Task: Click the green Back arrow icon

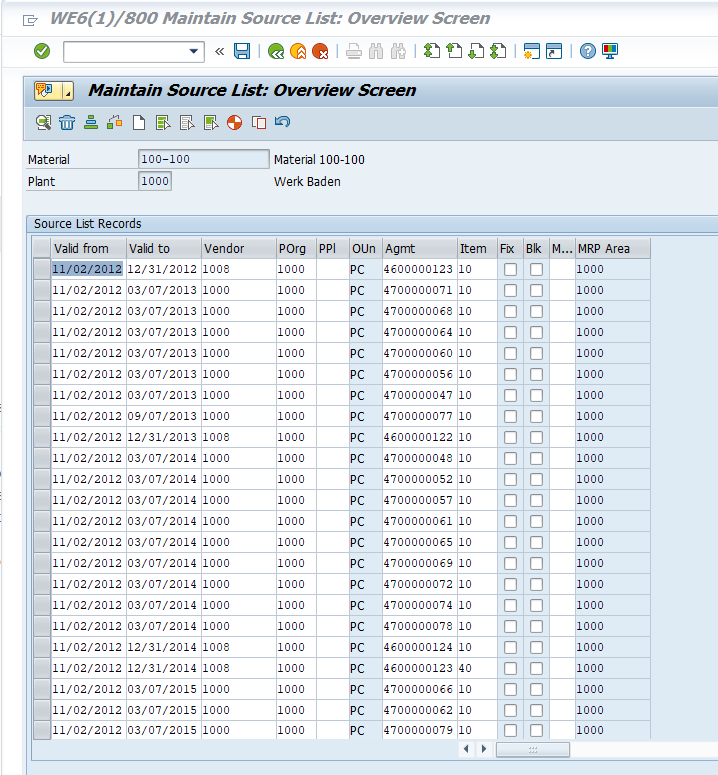Action: 275,51
